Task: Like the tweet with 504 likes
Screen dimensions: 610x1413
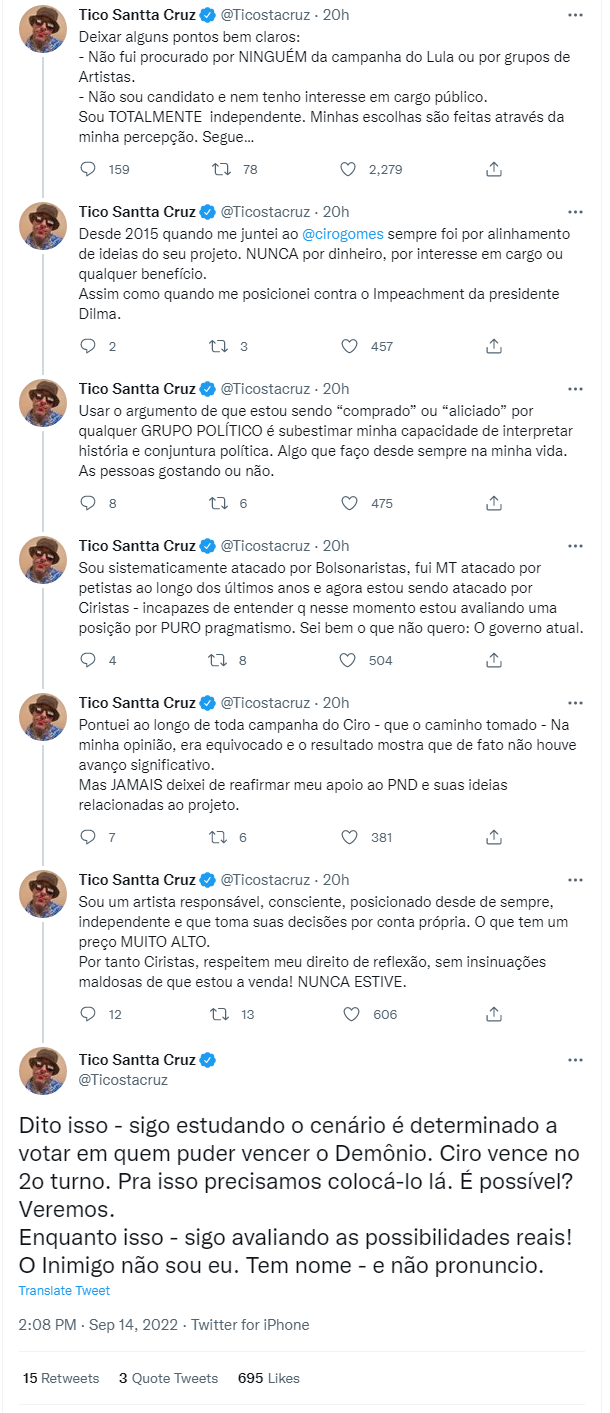Action: coord(349,660)
